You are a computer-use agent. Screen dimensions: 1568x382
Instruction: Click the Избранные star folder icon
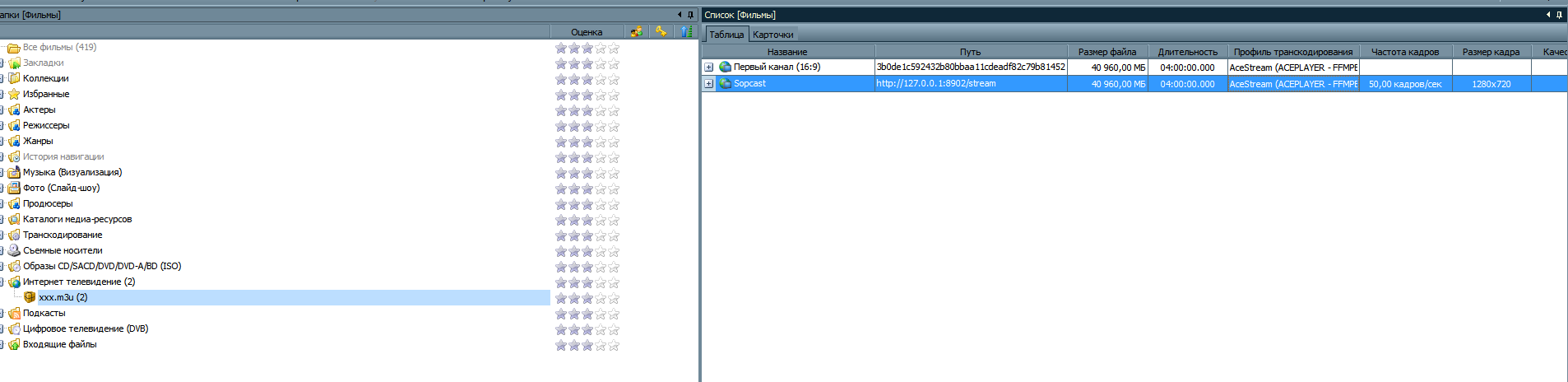click(x=14, y=94)
